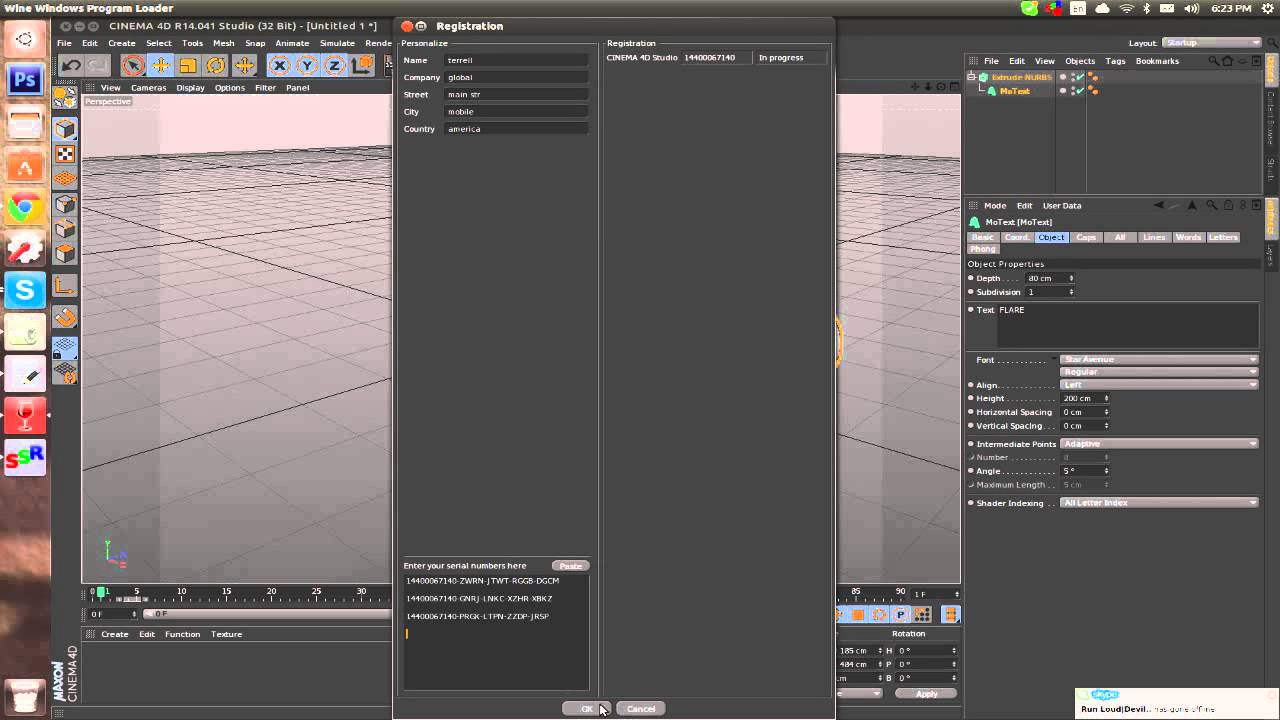The height and width of the screenshot is (720, 1280).
Task: Select Points mode cube icon
Action: (x=65, y=204)
